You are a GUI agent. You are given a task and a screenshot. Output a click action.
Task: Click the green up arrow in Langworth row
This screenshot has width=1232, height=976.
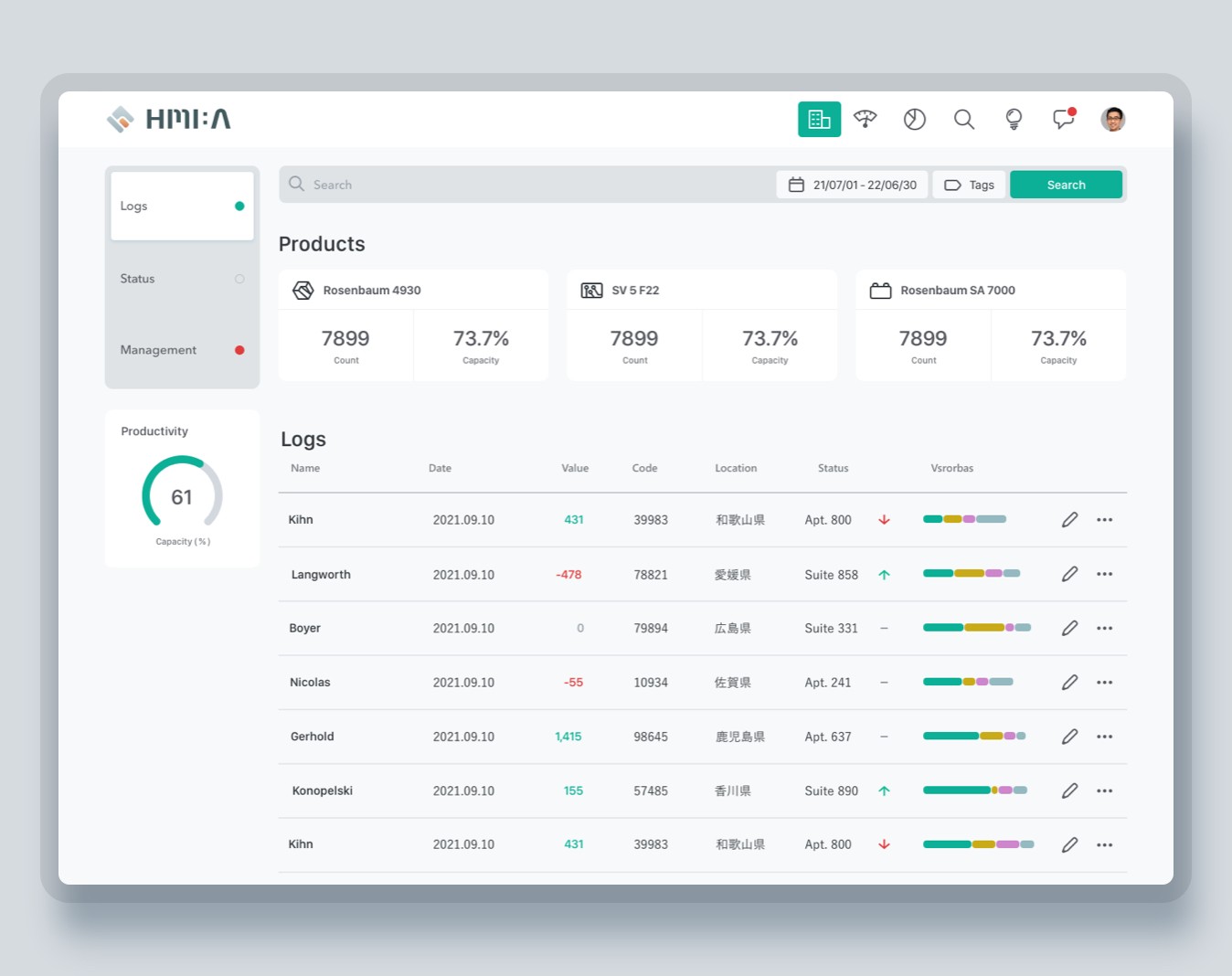click(884, 575)
